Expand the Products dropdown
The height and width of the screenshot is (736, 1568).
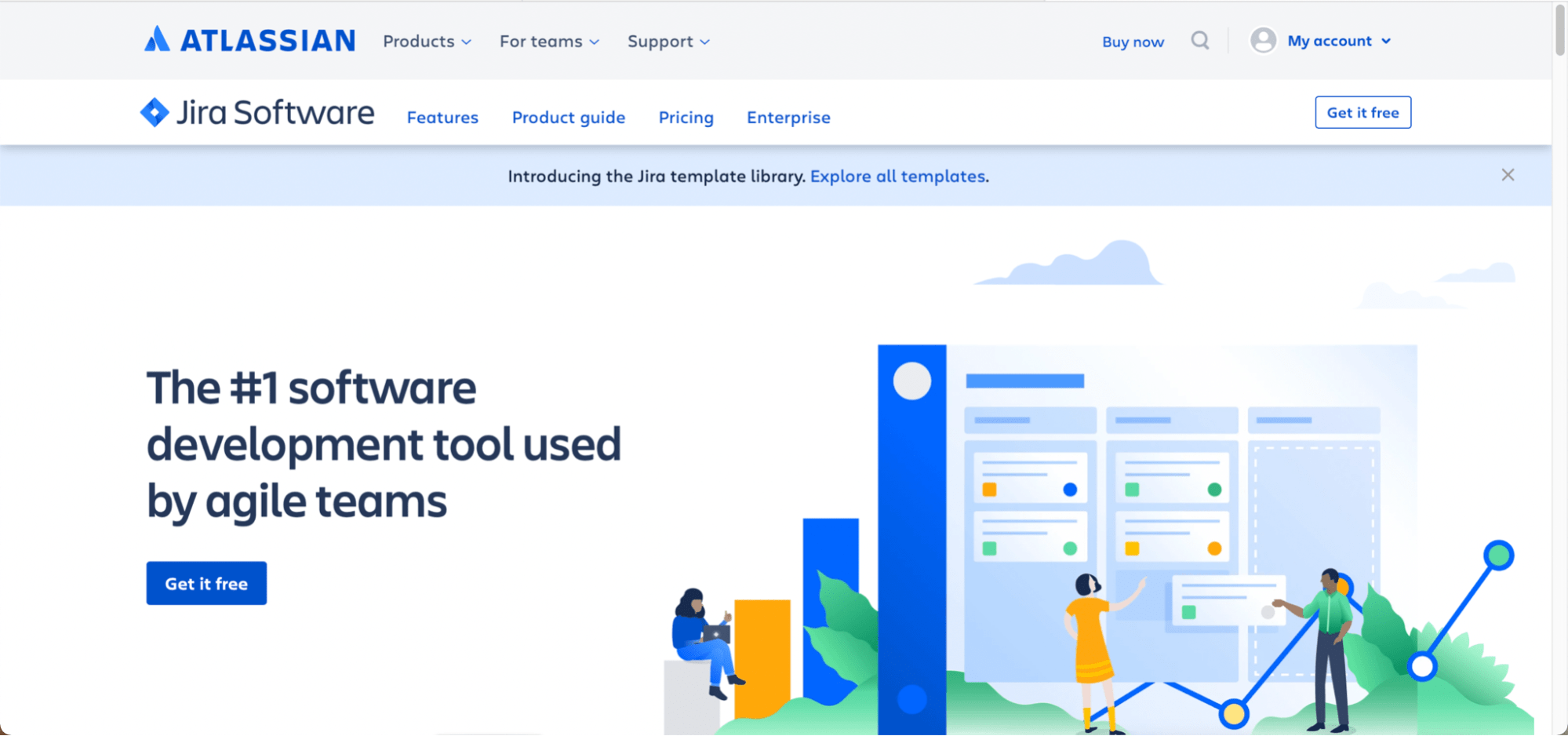pyautogui.click(x=427, y=41)
